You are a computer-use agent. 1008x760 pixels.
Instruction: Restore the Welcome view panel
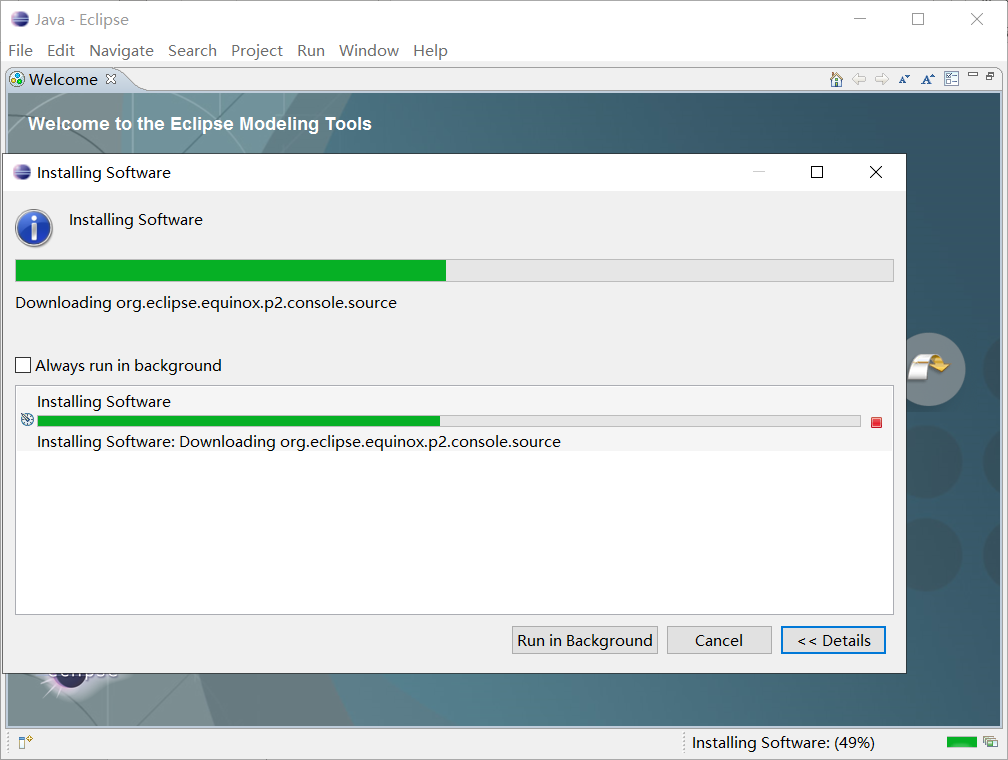click(x=990, y=76)
